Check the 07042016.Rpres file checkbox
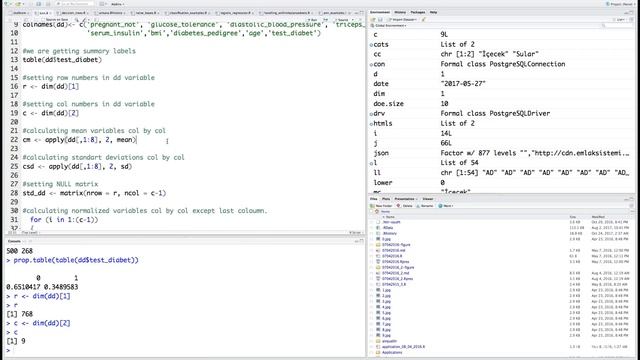 372,262
